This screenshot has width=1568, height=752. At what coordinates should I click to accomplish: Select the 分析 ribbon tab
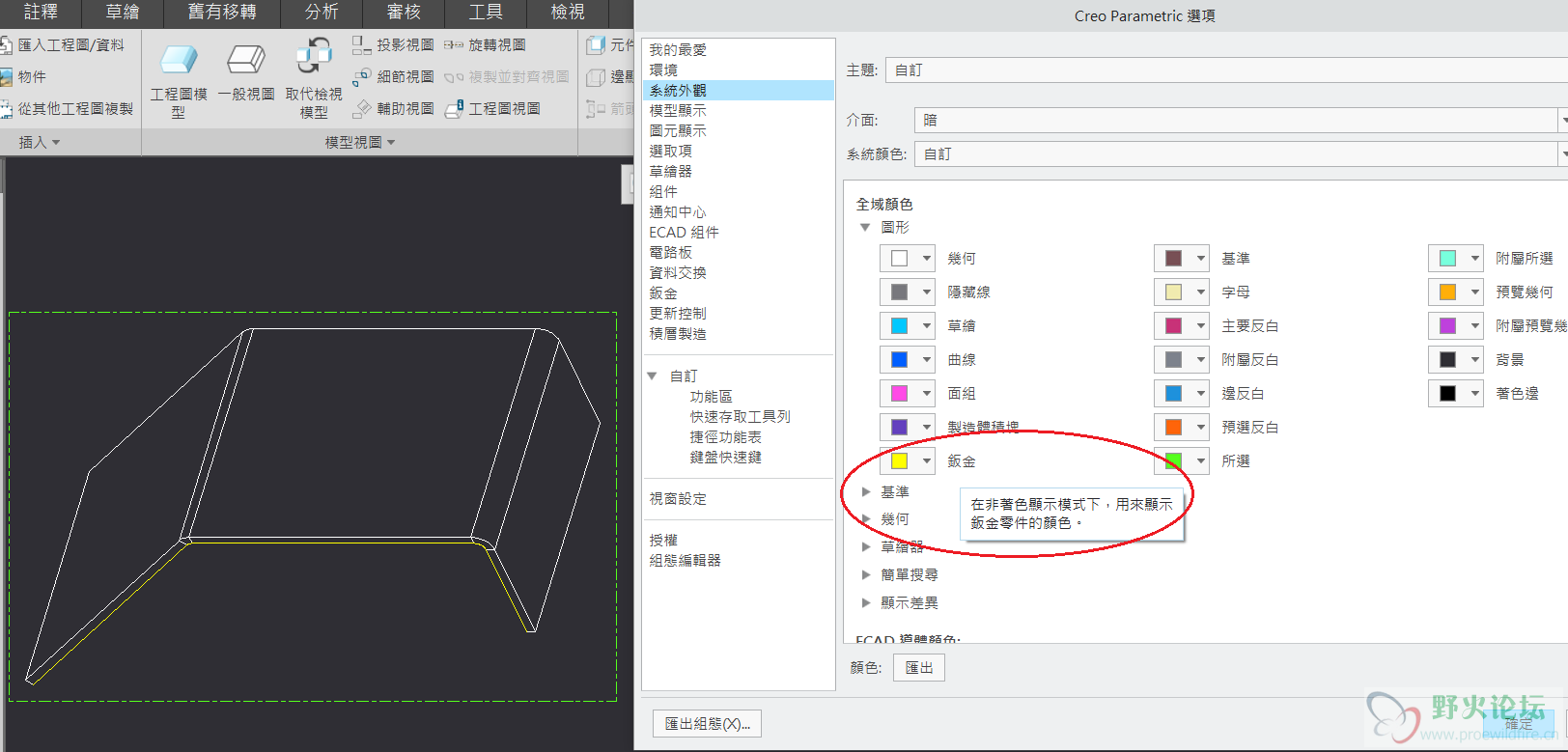pyautogui.click(x=322, y=13)
